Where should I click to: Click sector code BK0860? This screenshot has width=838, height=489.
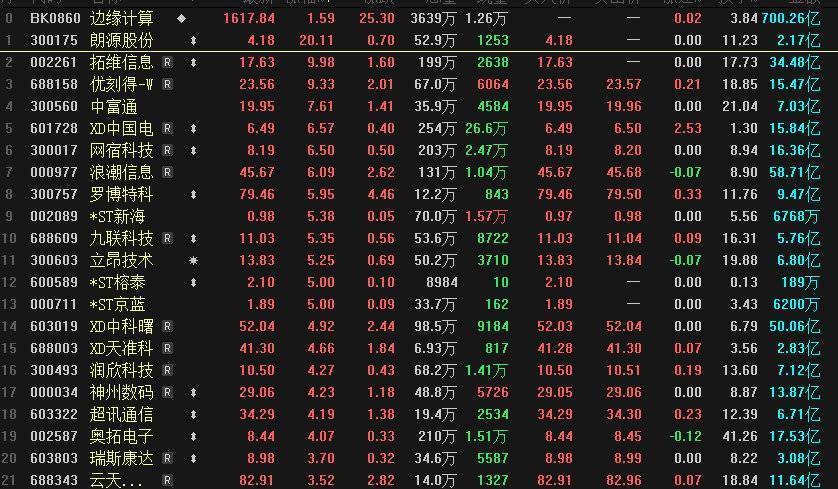[x=55, y=19]
